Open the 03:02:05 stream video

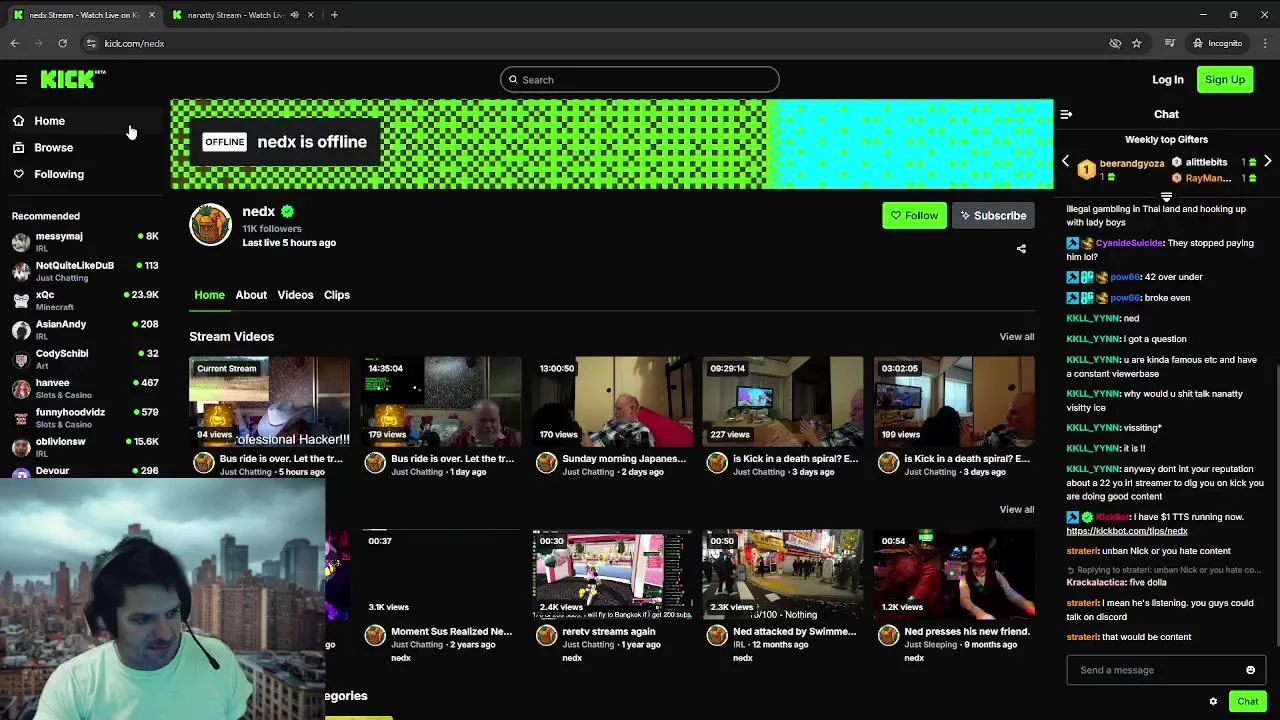954,402
